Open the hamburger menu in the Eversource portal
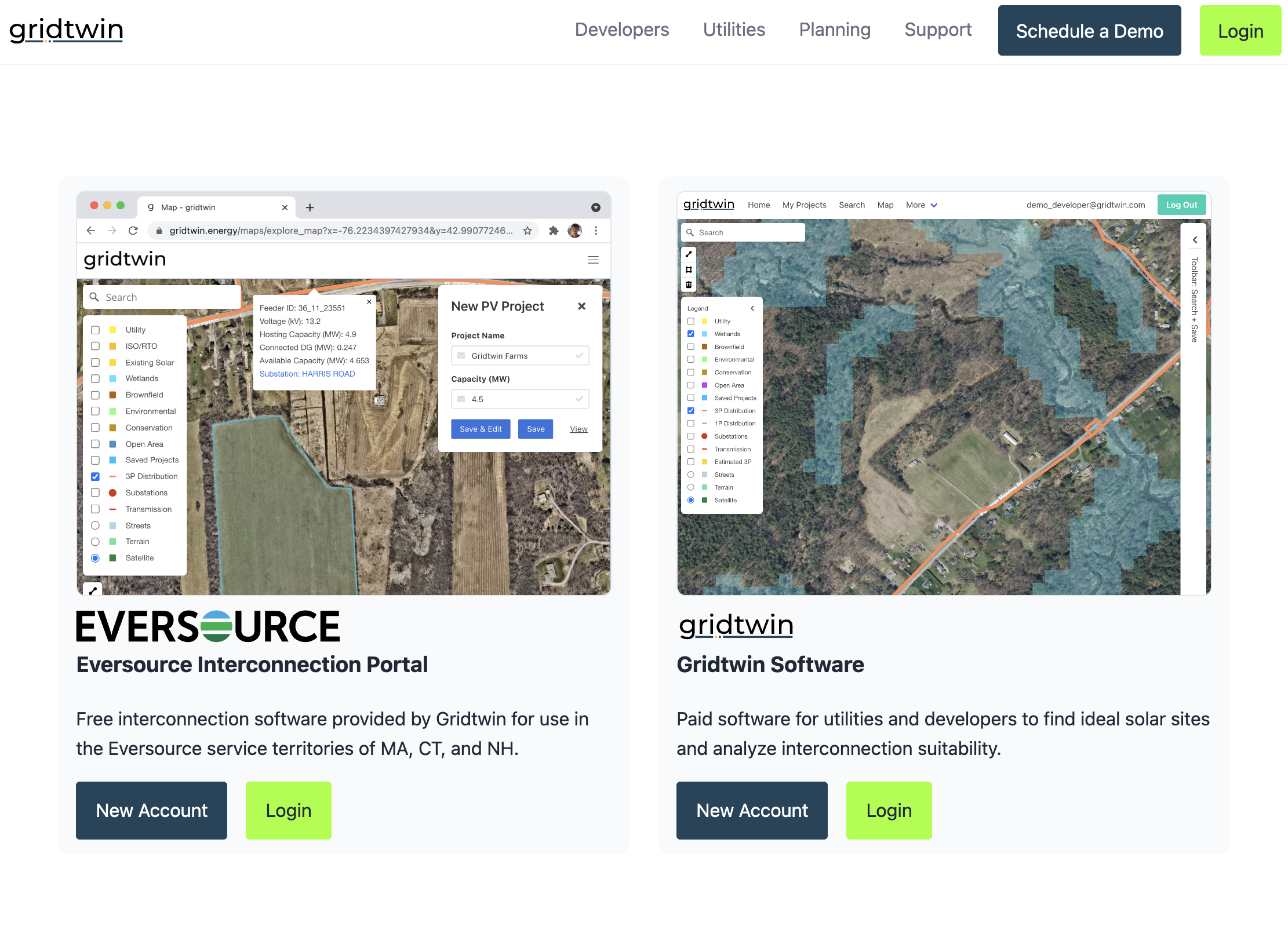 pyautogui.click(x=593, y=260)
